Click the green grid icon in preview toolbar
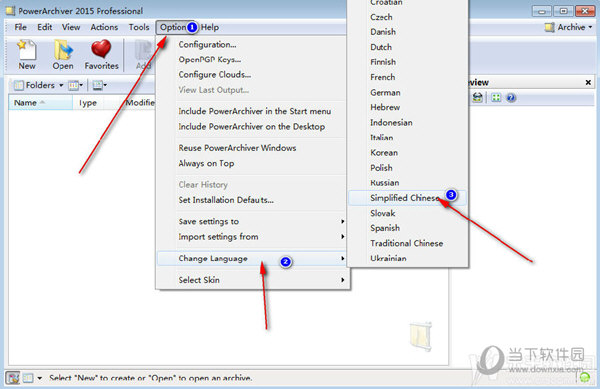The image size is (600, 389). coord(496,98)
